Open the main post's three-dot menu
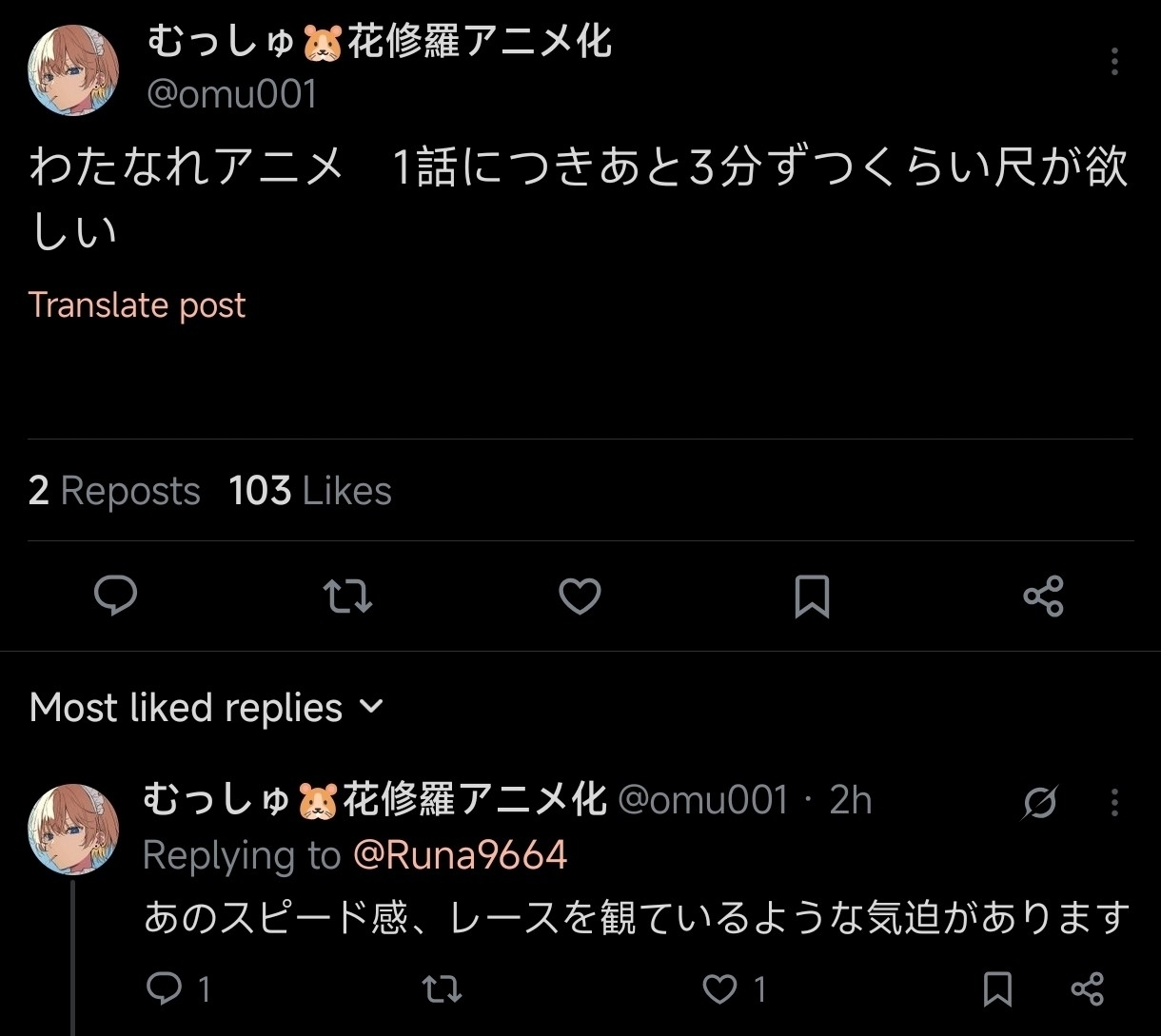1161x1036 pixels. 1114,62
